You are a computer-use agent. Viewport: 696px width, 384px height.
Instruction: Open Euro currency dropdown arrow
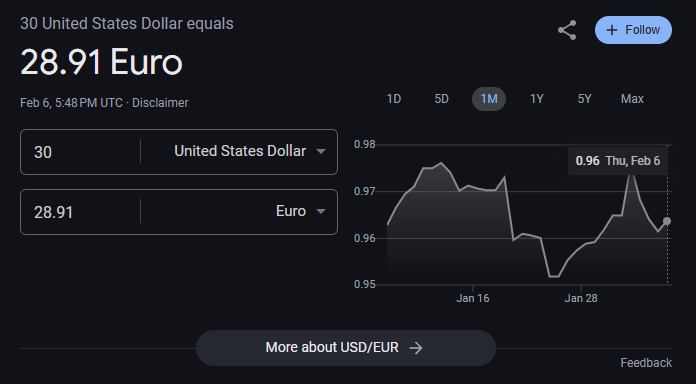[320, 211]
